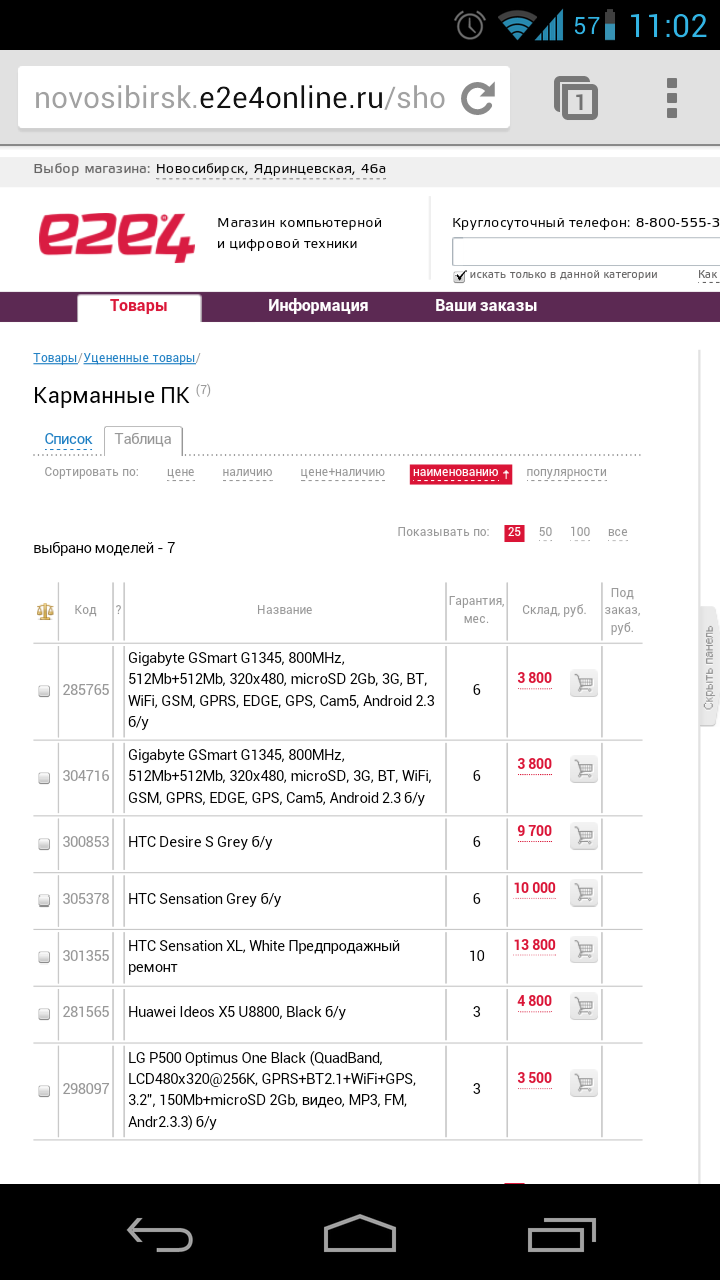Tap the browser address bar URL
720x1280 pixels.
(240, 98)
